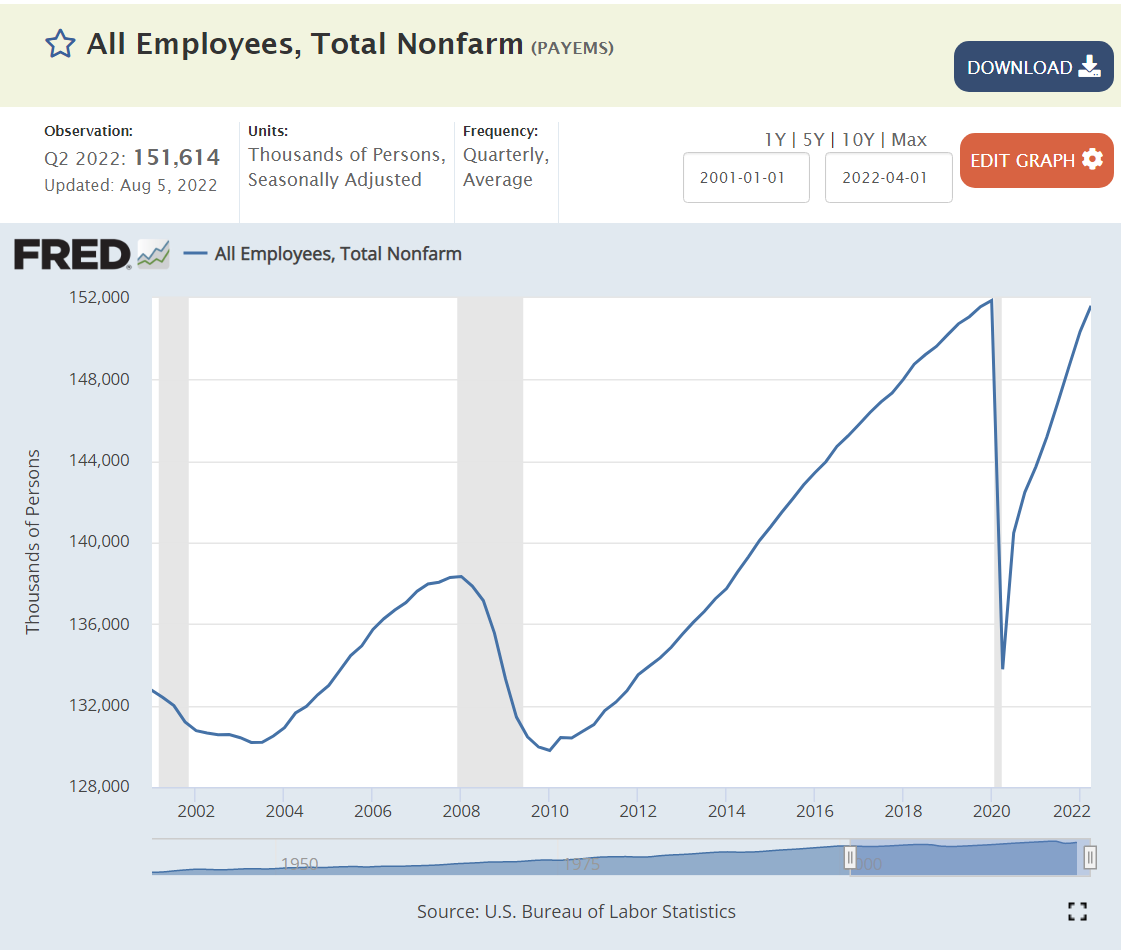Click the download arrow icon

point(1089,67)
